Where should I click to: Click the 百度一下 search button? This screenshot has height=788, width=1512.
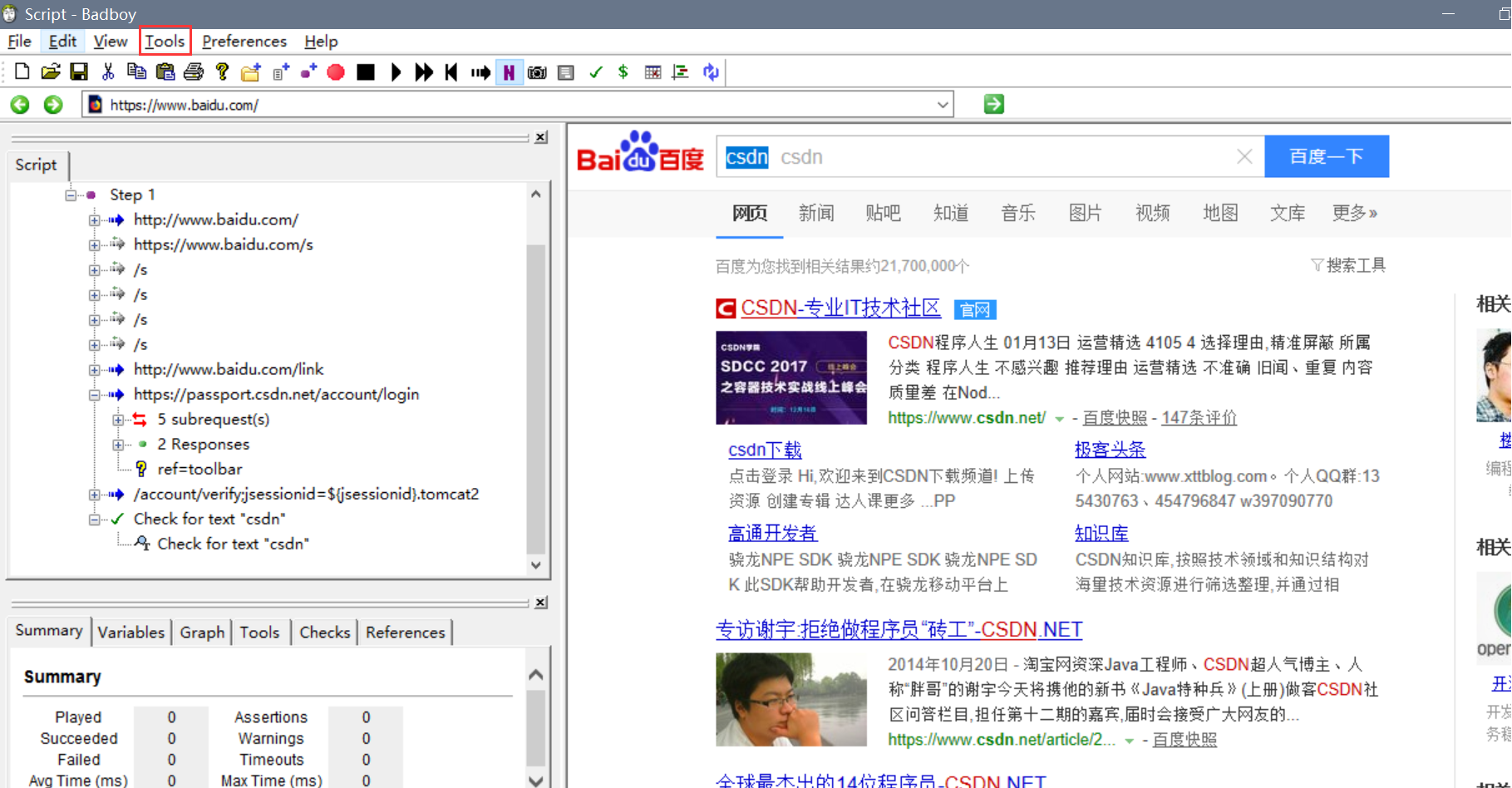[x=1327, y=156]
